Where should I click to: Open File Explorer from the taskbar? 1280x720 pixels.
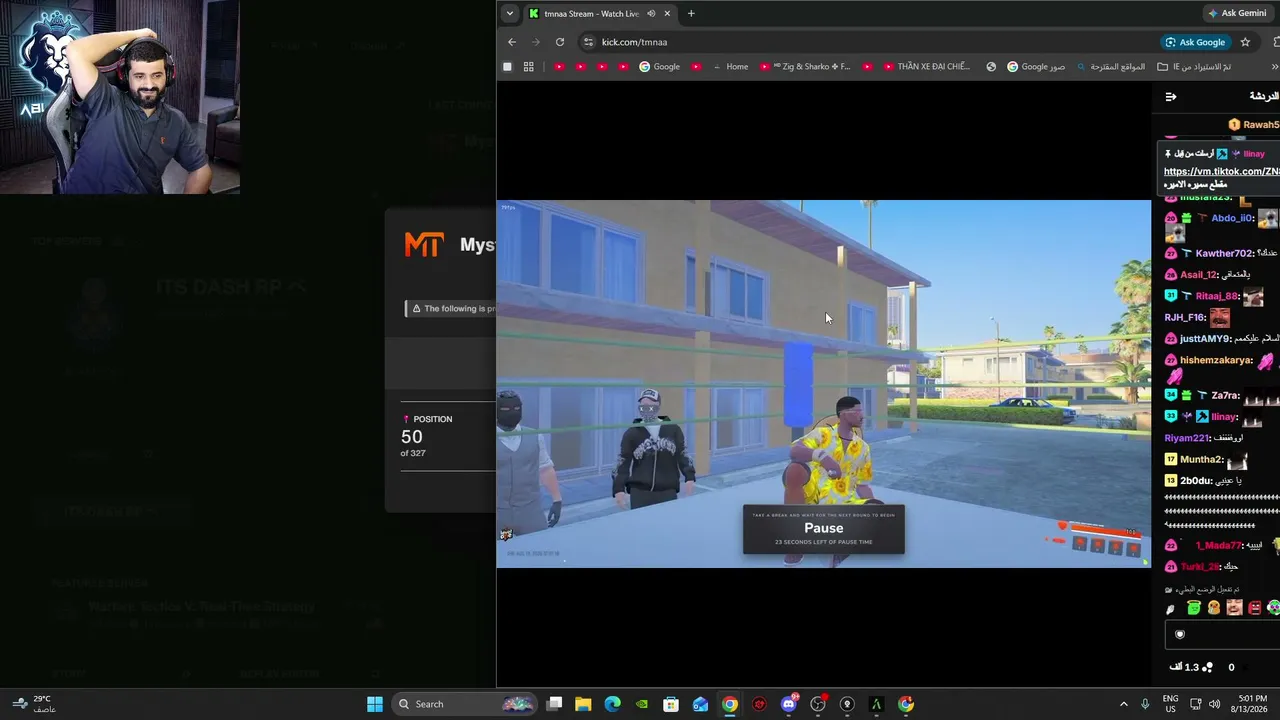coord(583,704)
